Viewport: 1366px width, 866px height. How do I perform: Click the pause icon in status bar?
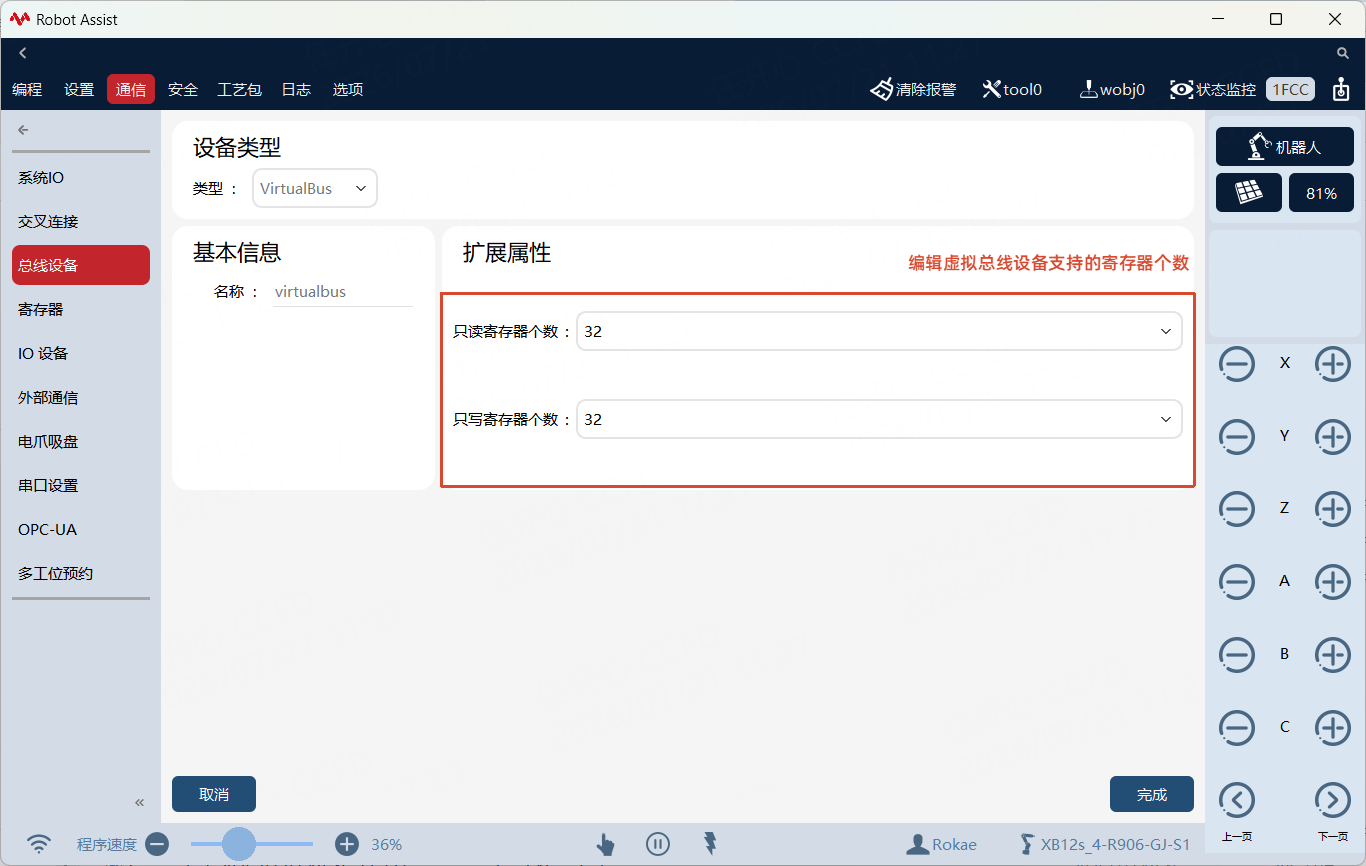tap(657, 844)
